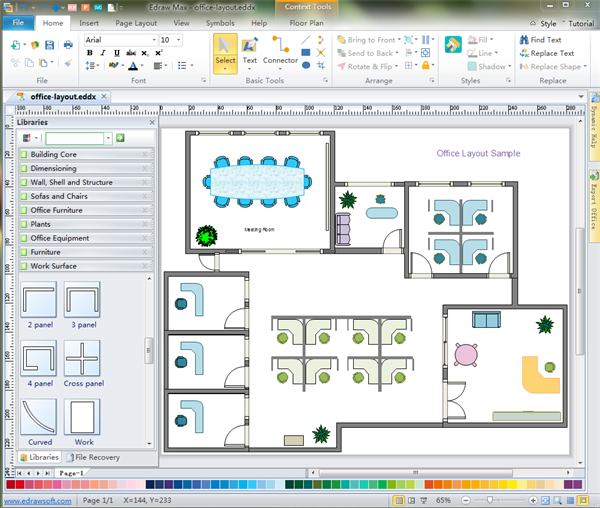The width and height of the screenshot is (600, 508).
Task: Open the Arial font name dropdown
Action: pyautogui.click(x=154, y=40)
